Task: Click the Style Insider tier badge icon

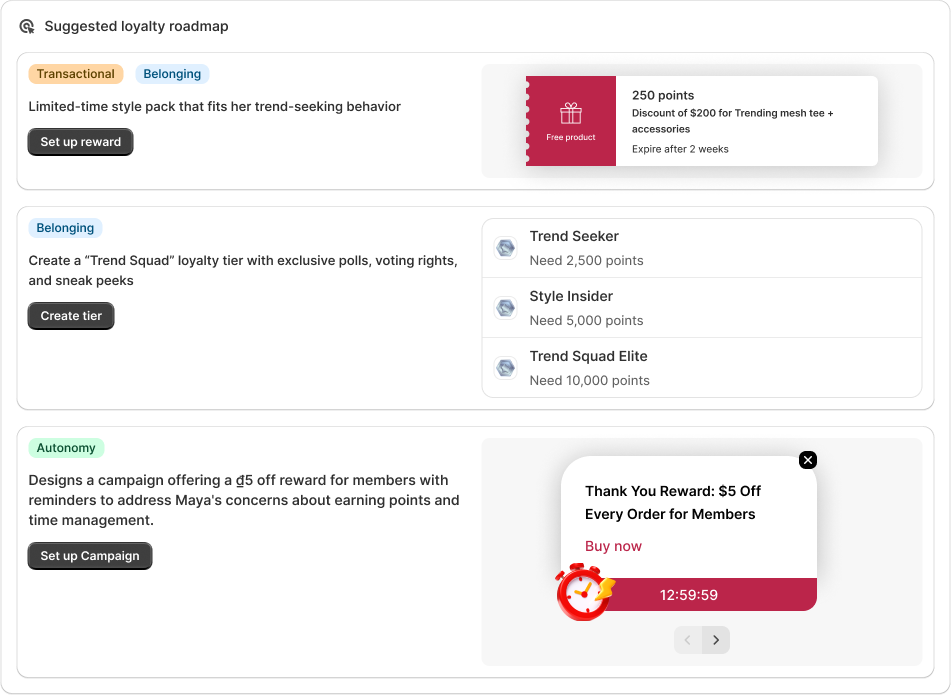Action: coord(506,308)
